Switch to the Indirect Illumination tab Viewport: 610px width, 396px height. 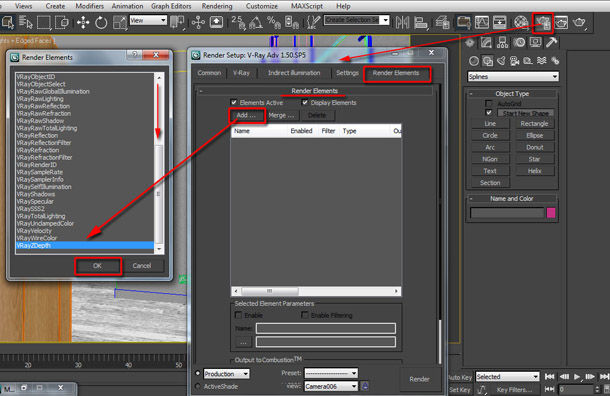coord(294,73)
